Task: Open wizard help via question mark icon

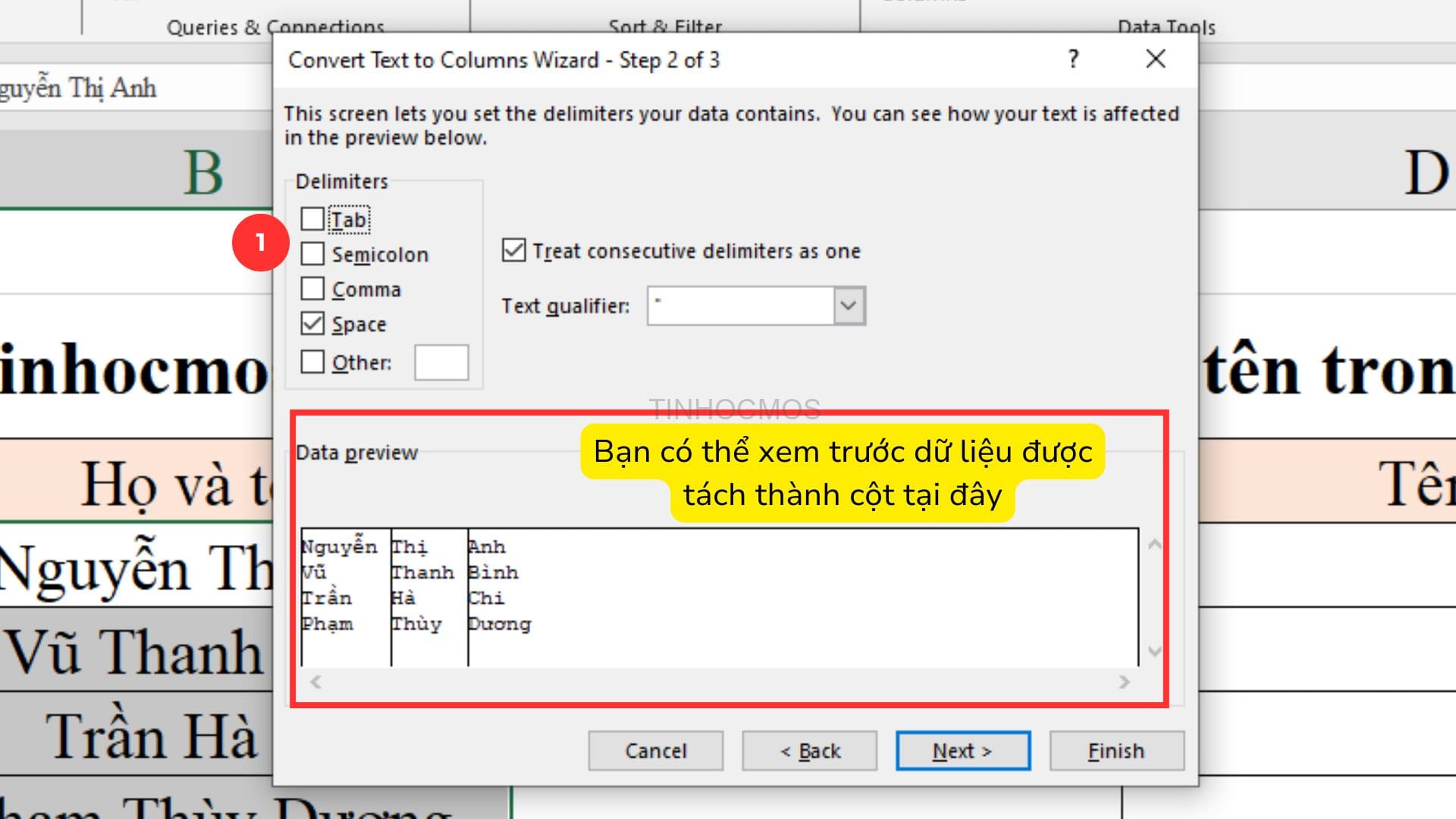Action: click(x=1073, y=59)
